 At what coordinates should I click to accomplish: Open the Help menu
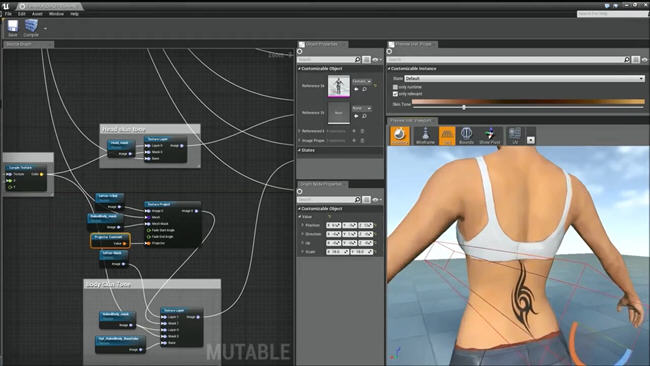click(74, 14)
